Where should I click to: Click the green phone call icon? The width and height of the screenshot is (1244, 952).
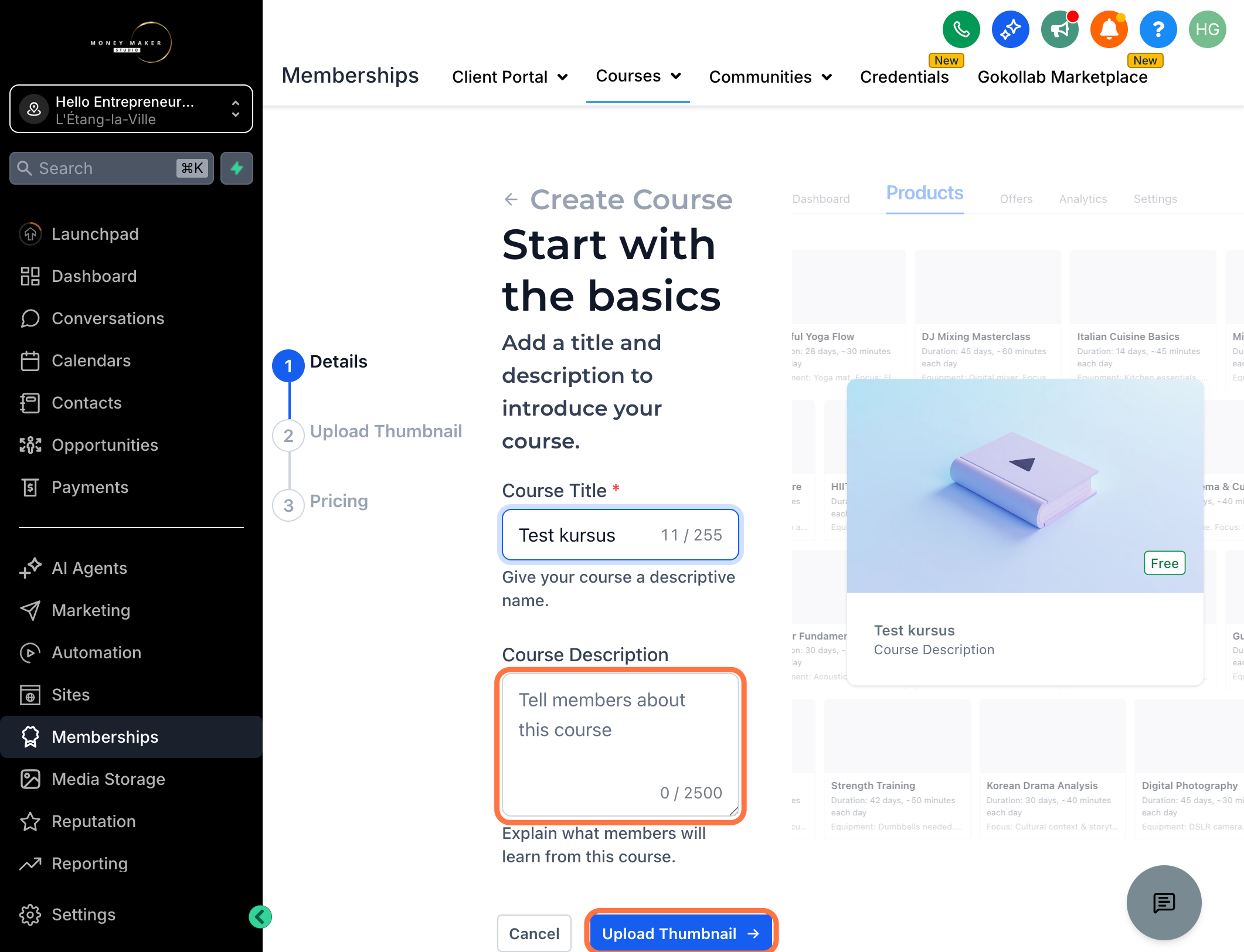[x=961, y=29]
